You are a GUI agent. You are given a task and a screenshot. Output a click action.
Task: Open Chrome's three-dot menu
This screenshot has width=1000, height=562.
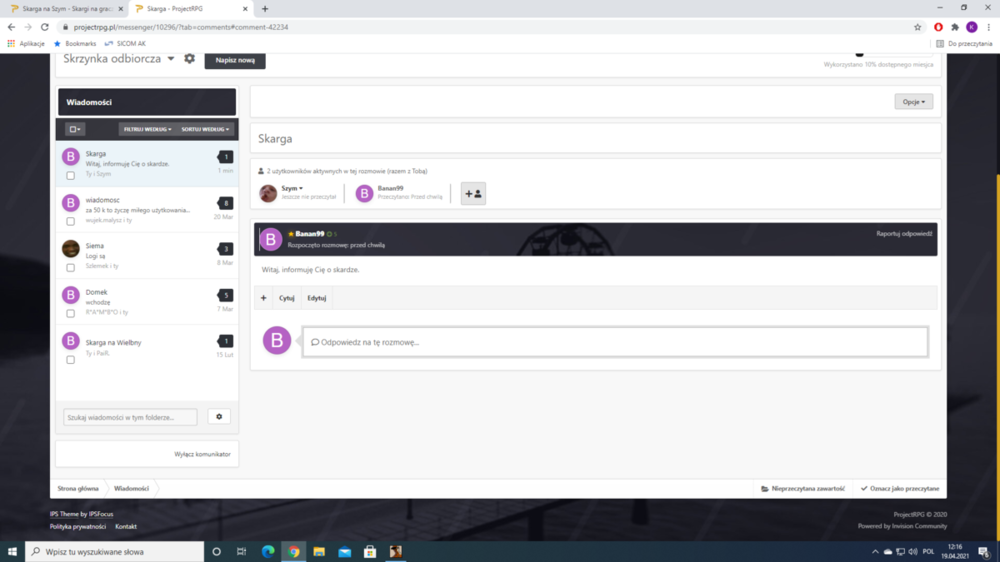click(x=989, y=27)
